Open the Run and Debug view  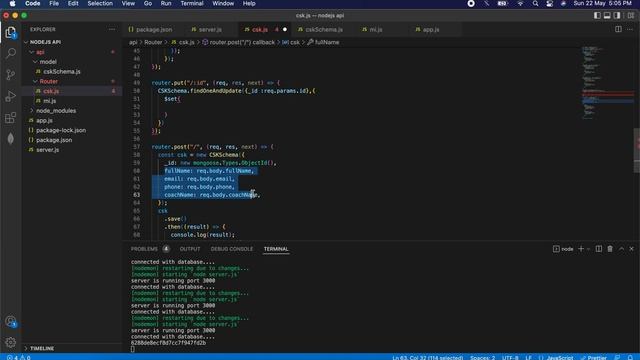pos(11,96)
